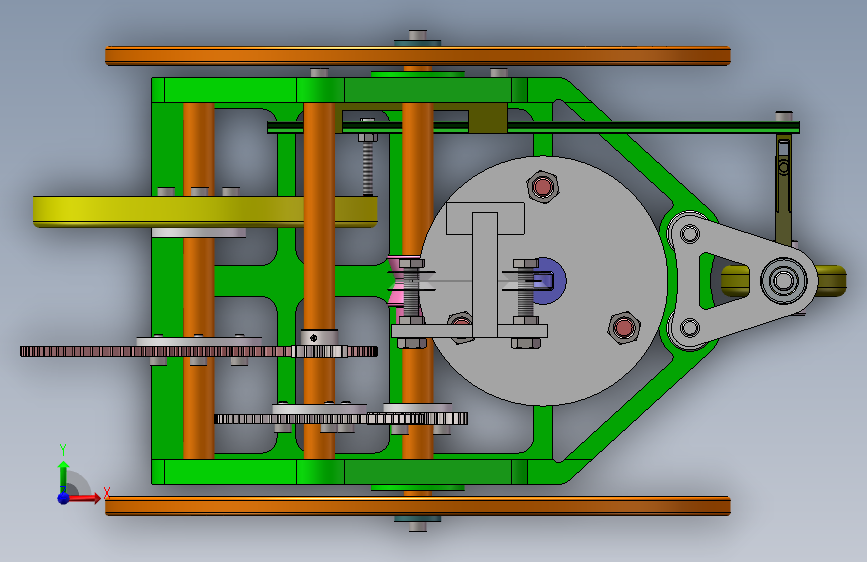Select the upper orange side rail
The image size is (867, 562).
[x=417, y=56]
